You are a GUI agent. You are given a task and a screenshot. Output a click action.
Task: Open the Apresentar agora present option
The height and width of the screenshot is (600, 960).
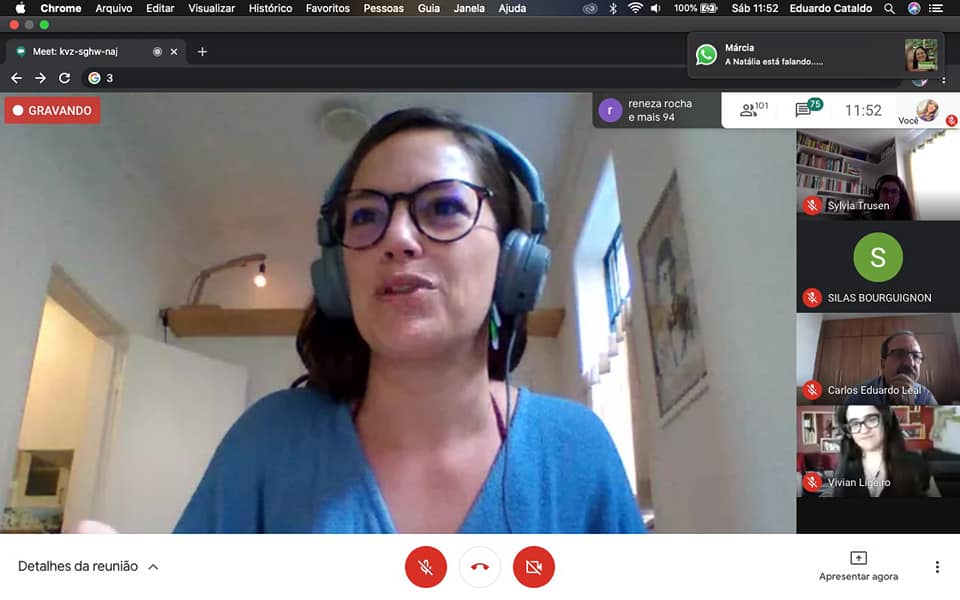click(858, 566)
